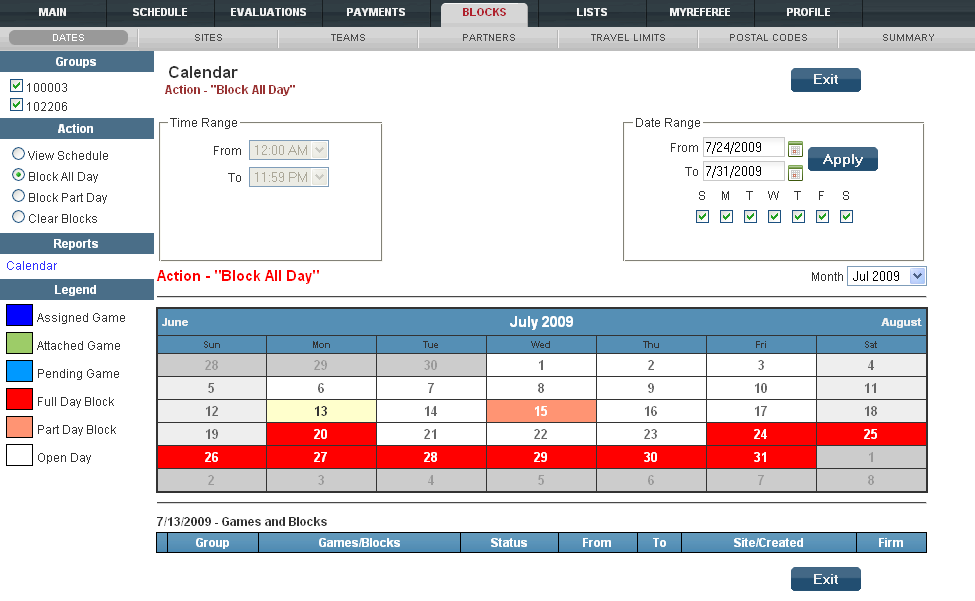Screen dimensions: 975x601
Task: Uncheck the Friday weekday checkbox
Action: tap(822, 216)
